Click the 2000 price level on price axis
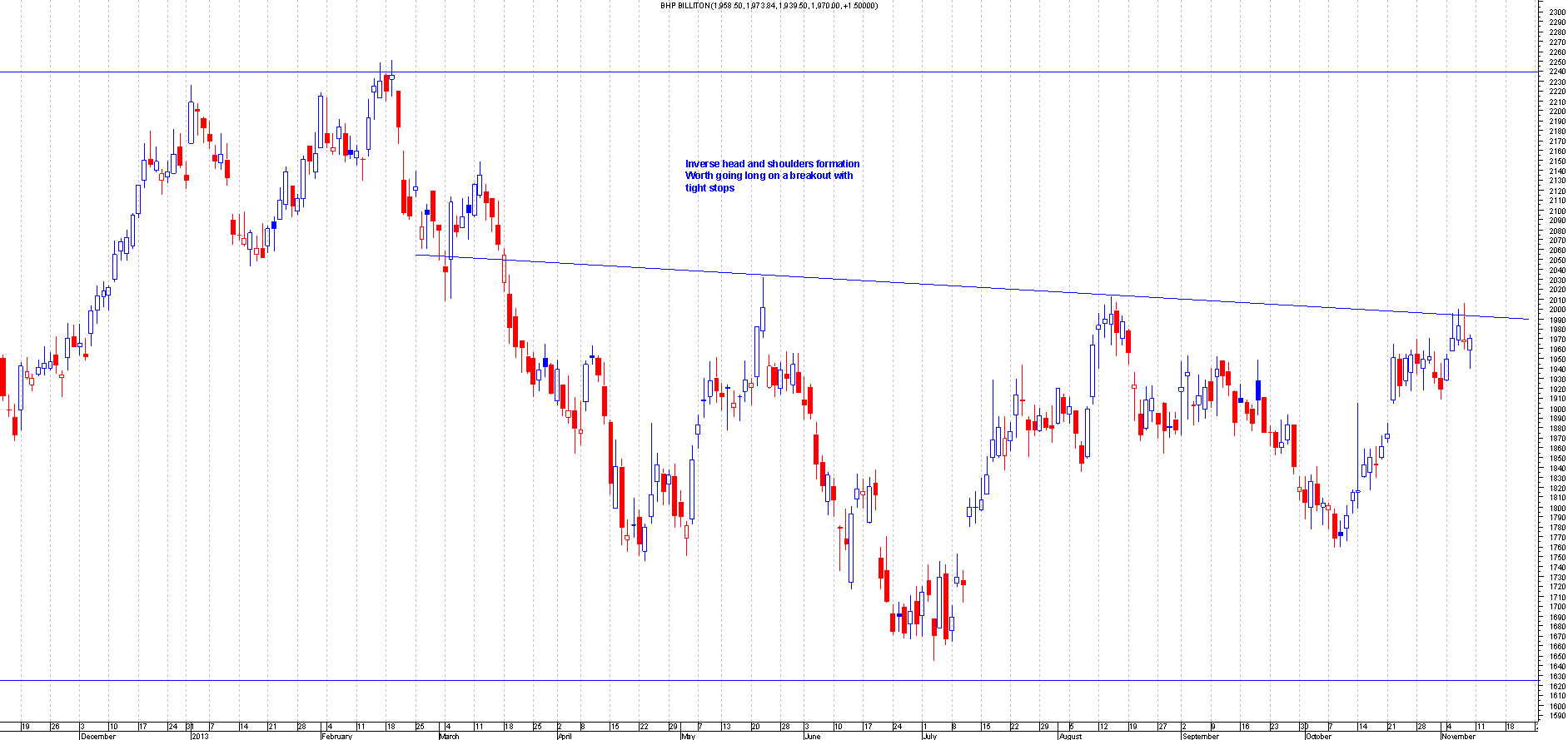 coord(1556,310)
